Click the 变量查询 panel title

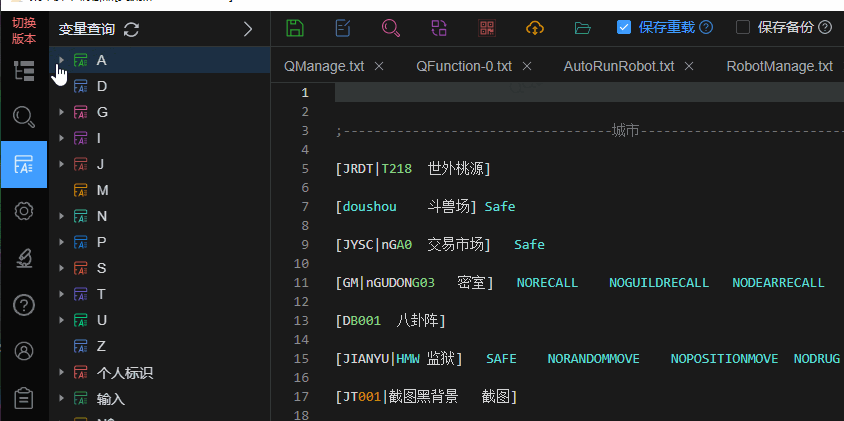pyautogui.click(x=87, y=29)
